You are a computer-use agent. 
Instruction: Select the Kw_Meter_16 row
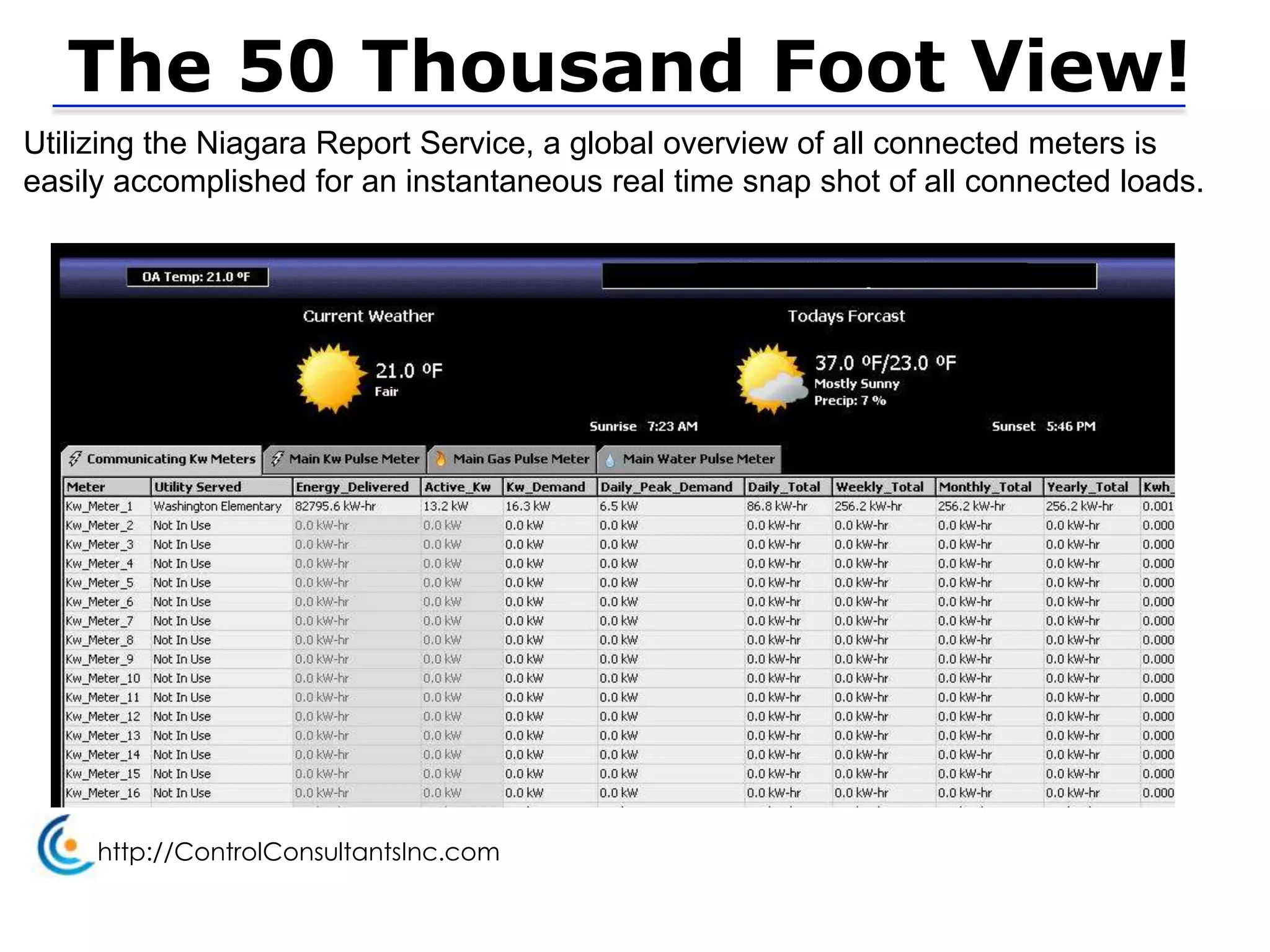coord(103,793)
